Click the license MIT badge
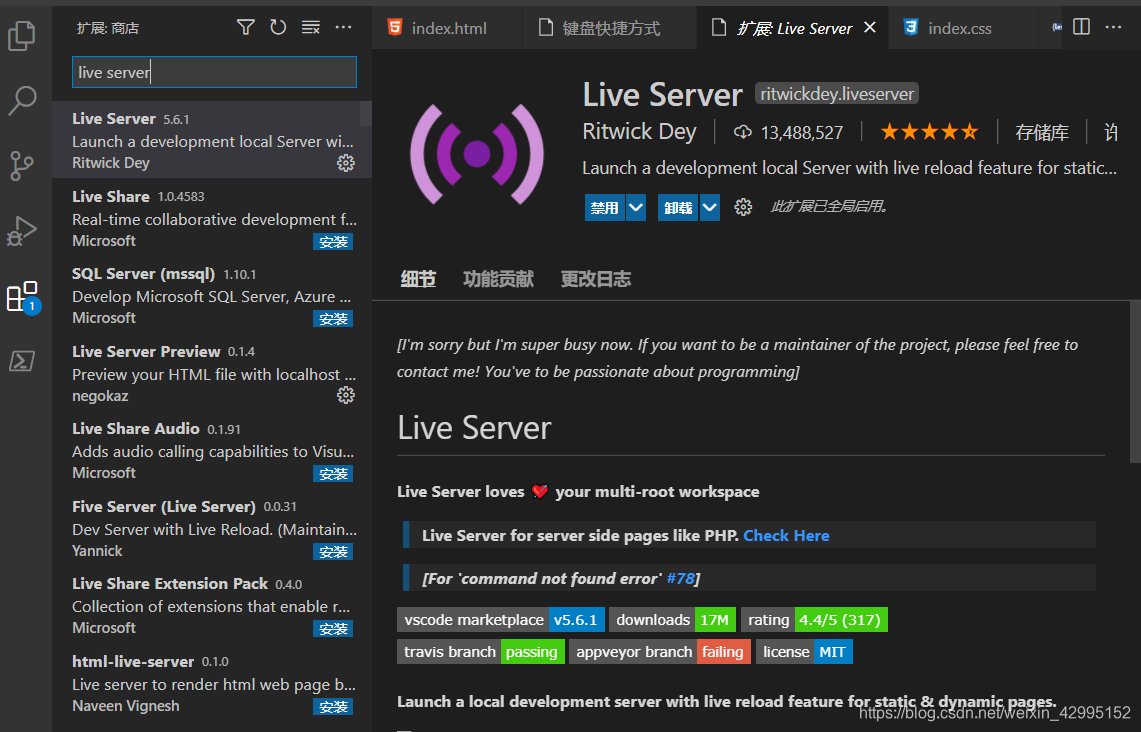 point(804,652)
